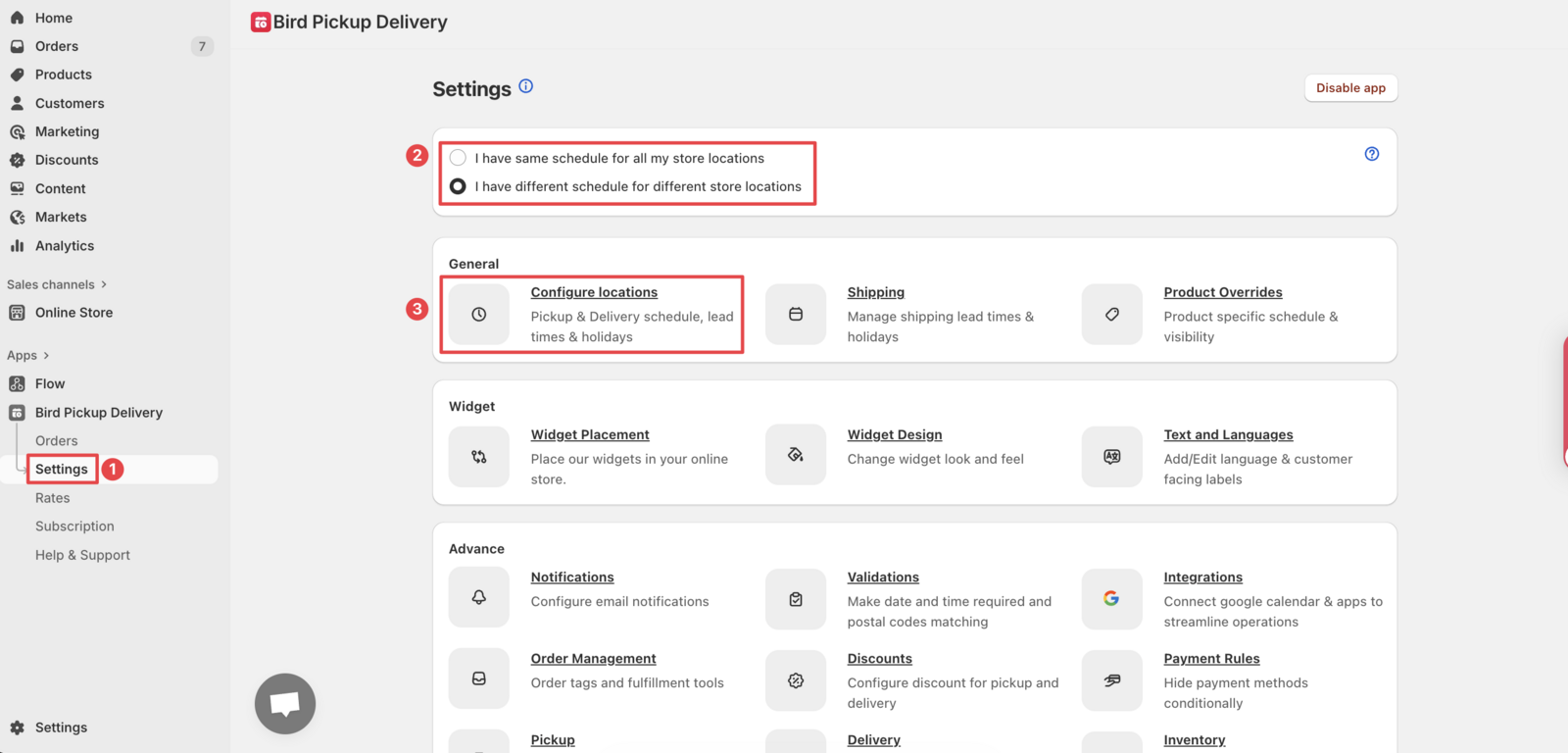Select different schedule for different locations

[x=458, y=186]
